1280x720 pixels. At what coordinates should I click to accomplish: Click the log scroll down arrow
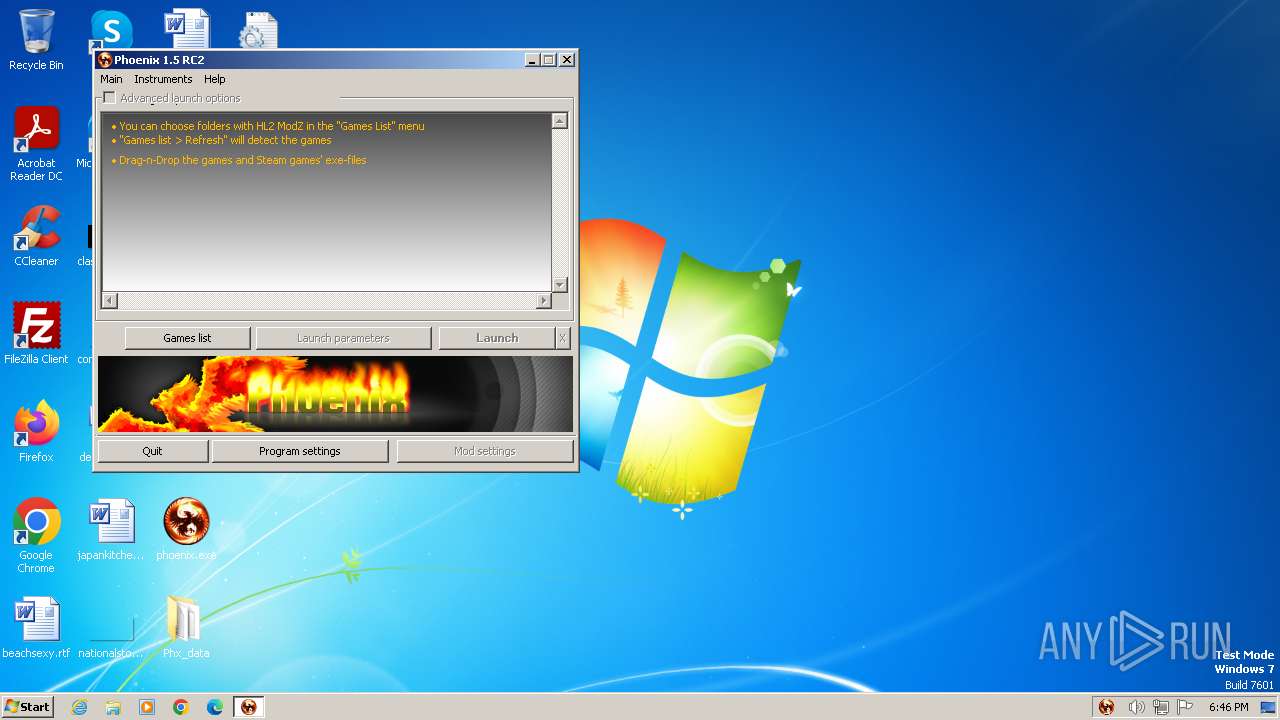(560, 285)
